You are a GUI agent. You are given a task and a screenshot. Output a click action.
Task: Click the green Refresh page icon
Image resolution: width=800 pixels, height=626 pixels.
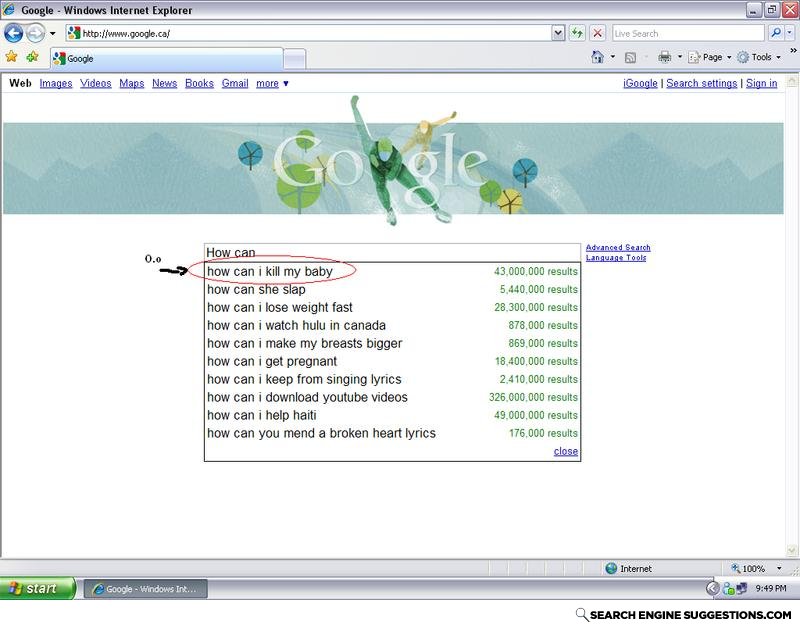point(577,34)
